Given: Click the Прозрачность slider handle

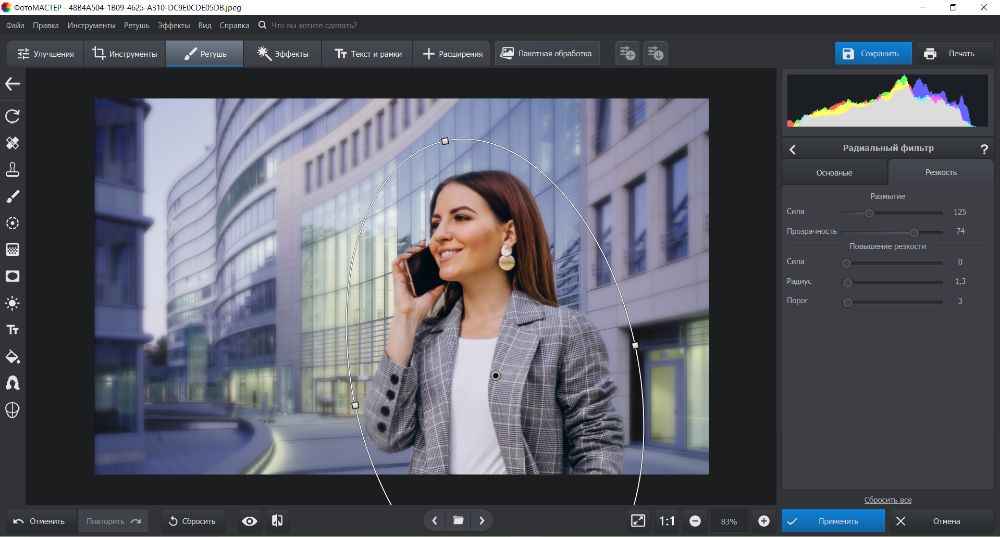Looking at the screenshot, I should [x=914, y=232].
